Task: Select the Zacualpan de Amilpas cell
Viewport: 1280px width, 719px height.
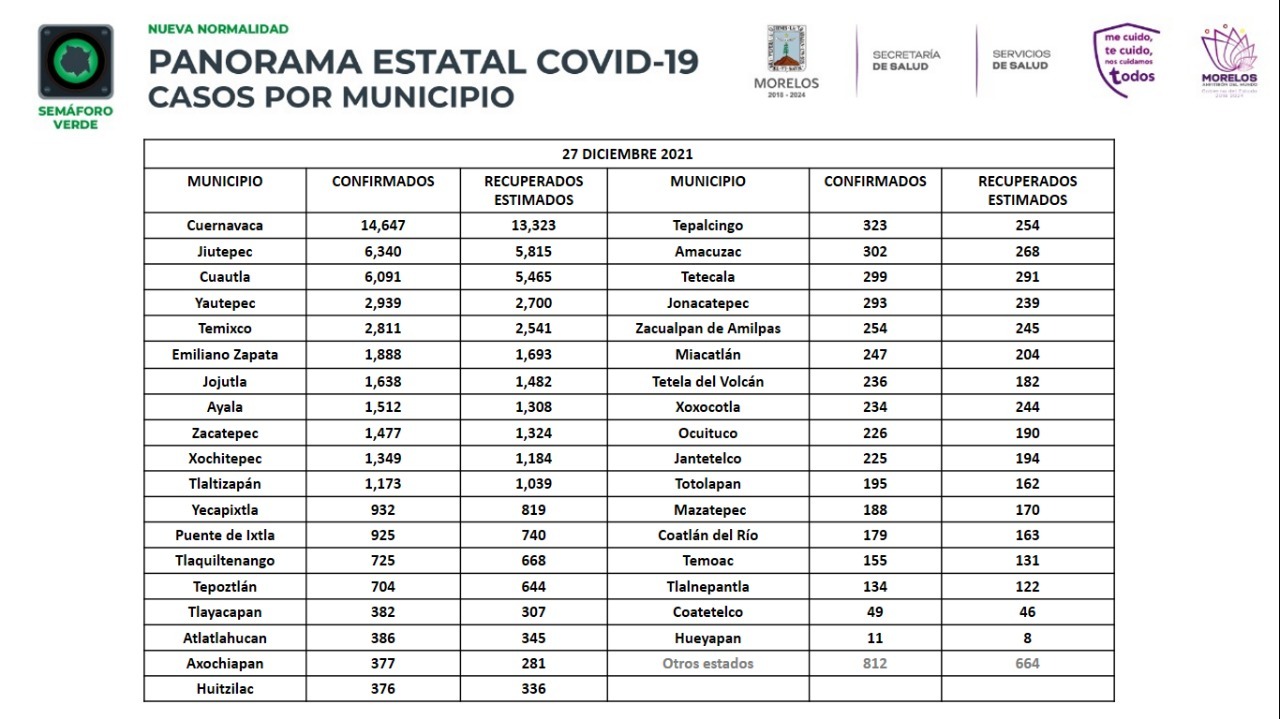Action: point(708,329)
